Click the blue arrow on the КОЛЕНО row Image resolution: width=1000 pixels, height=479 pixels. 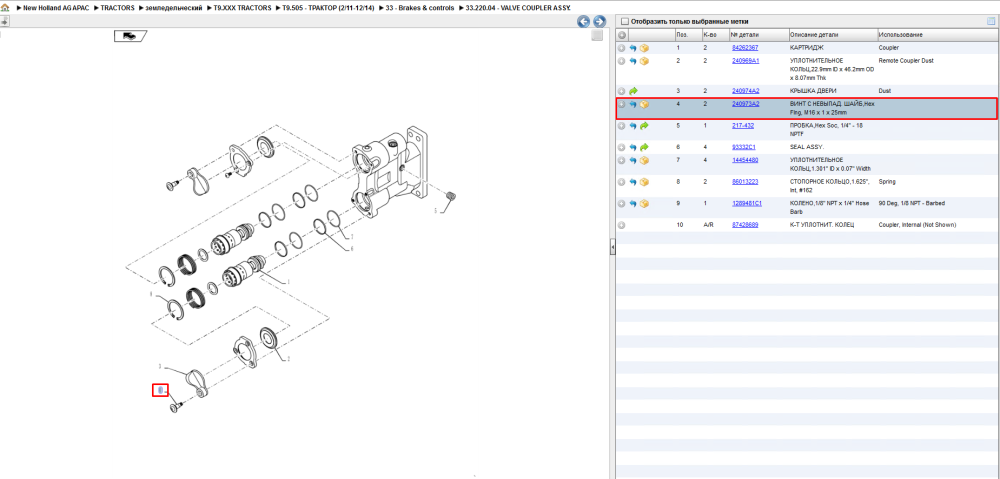[x=633, y=203]
